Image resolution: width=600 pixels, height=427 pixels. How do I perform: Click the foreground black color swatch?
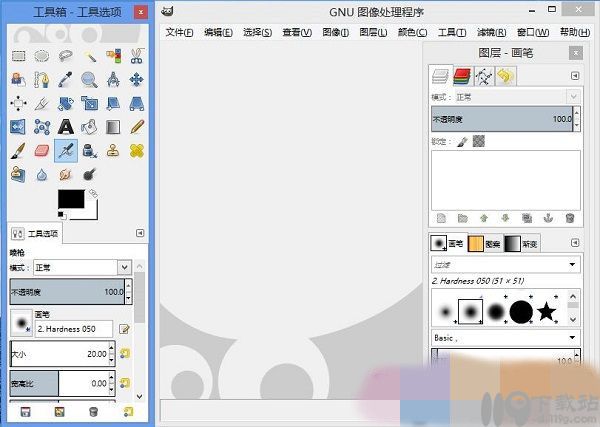click(x=71, y=199)
